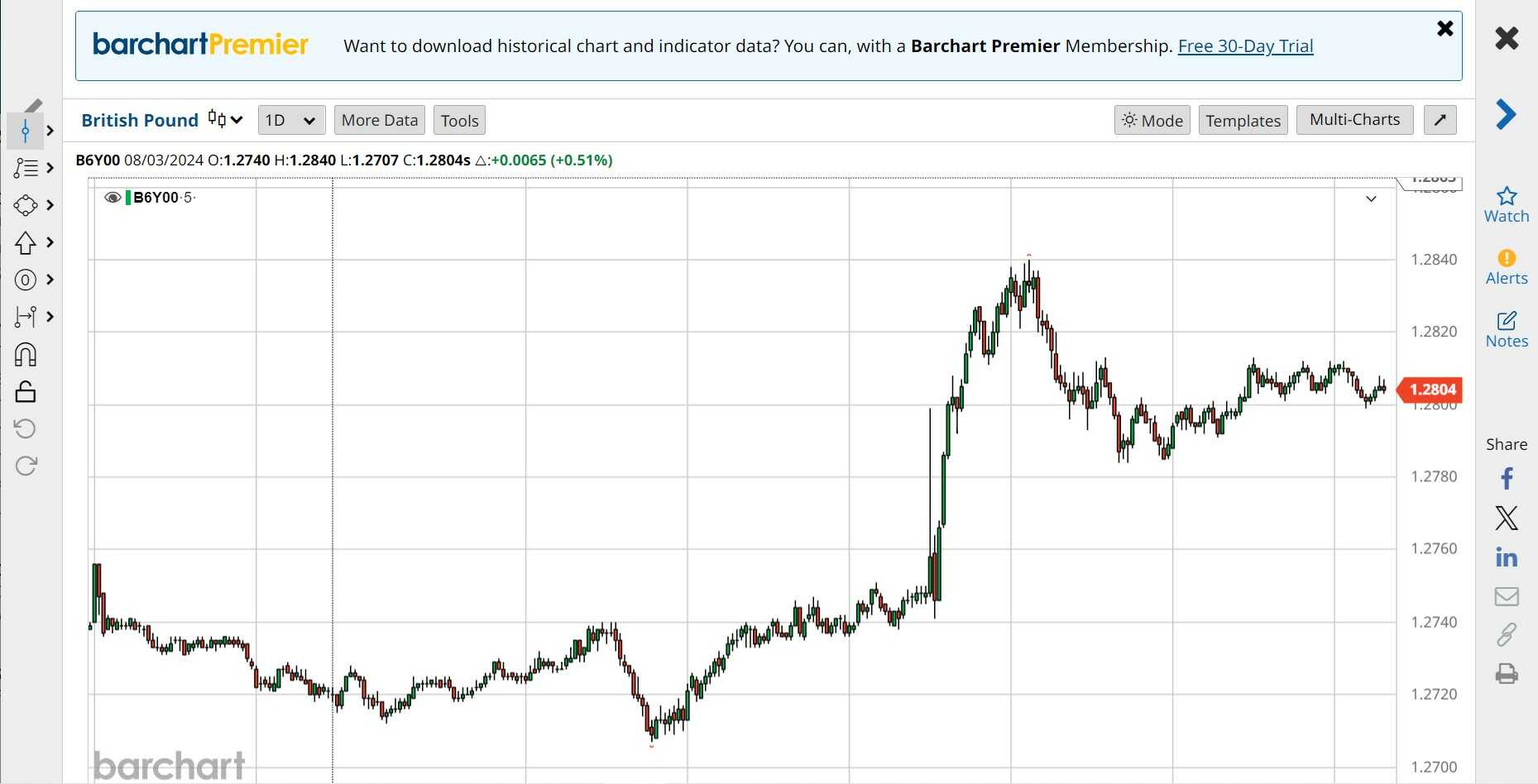This screenshot has width=1538, height=784.
Task: Click the Alerts exclamation icon
Action: point(1506,258)
